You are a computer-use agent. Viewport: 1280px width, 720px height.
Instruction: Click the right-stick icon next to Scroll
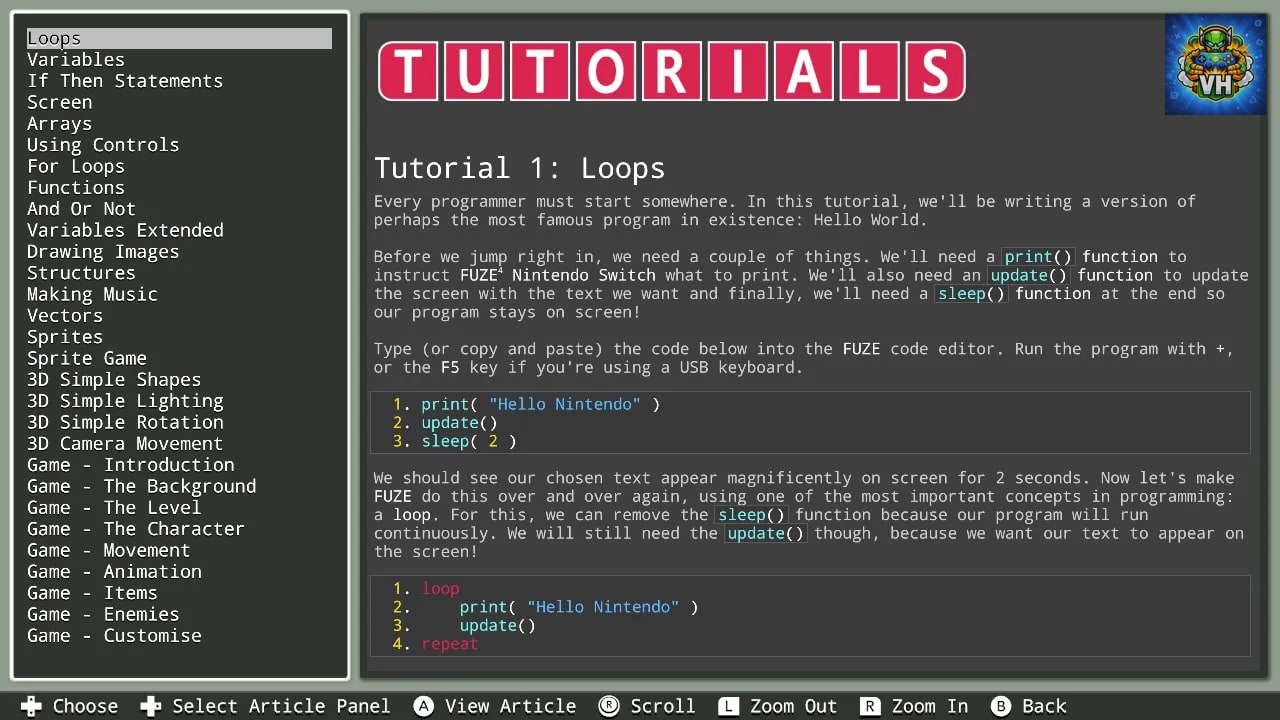coord(609,706)
